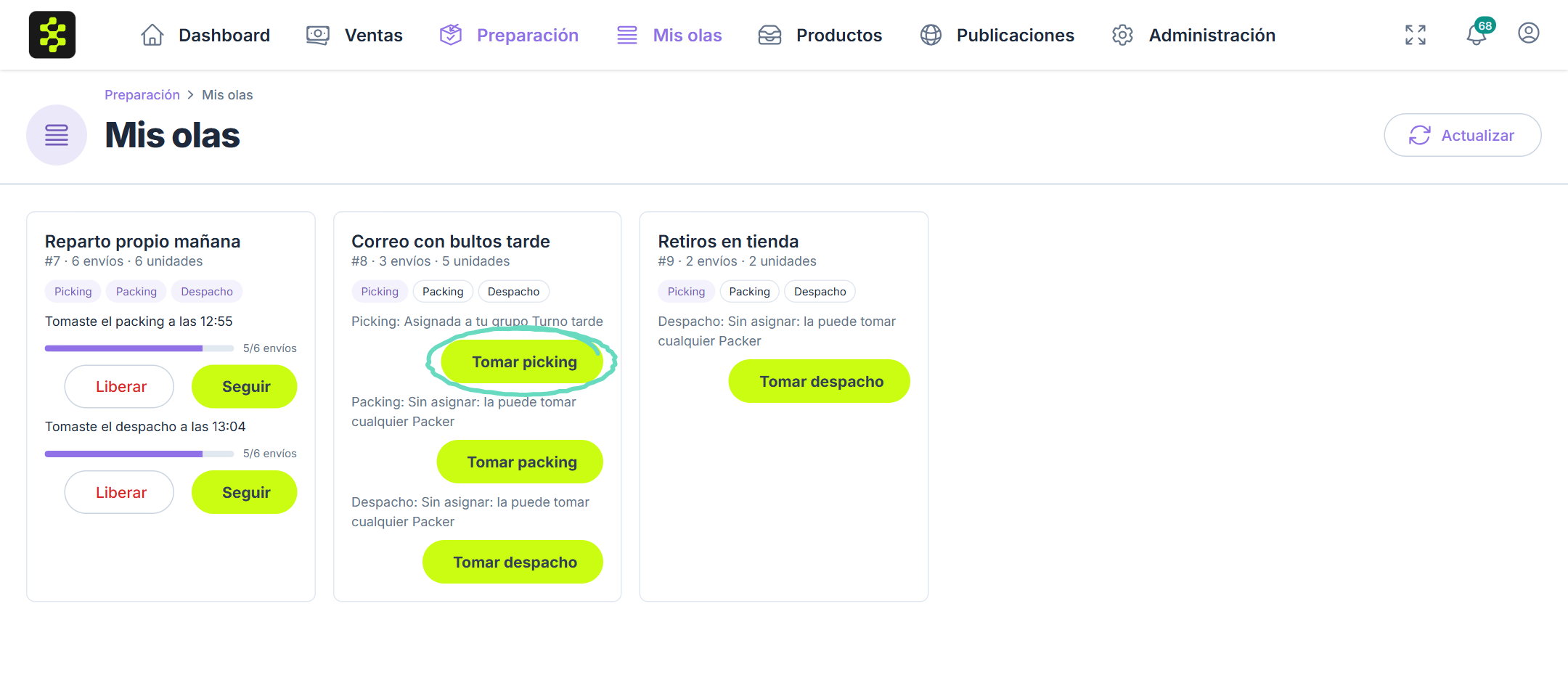Click the Despacho tag in Correo con bultos tarde

[513, 292]
